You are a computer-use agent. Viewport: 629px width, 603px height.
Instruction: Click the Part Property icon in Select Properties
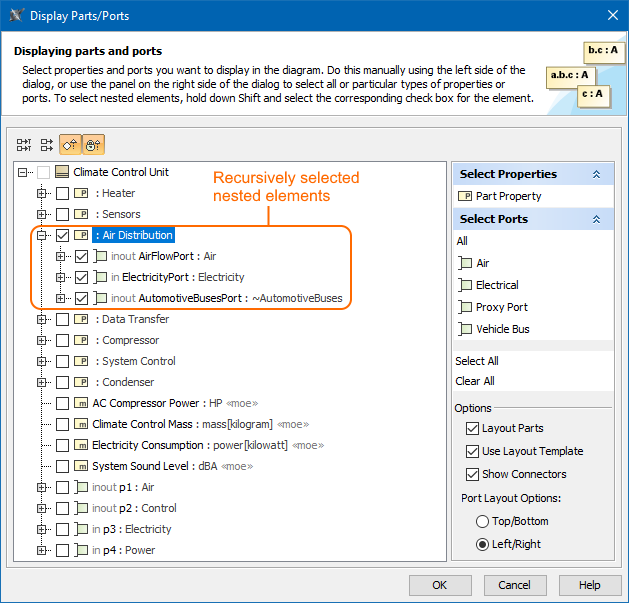pyautogui.click(x=465, y=196)
